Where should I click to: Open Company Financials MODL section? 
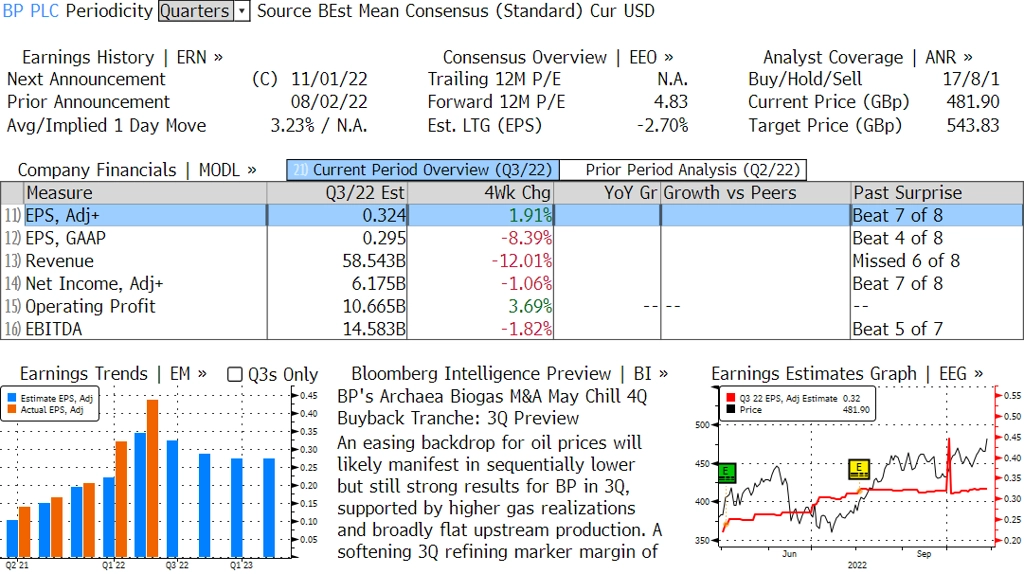click(137, 170)
